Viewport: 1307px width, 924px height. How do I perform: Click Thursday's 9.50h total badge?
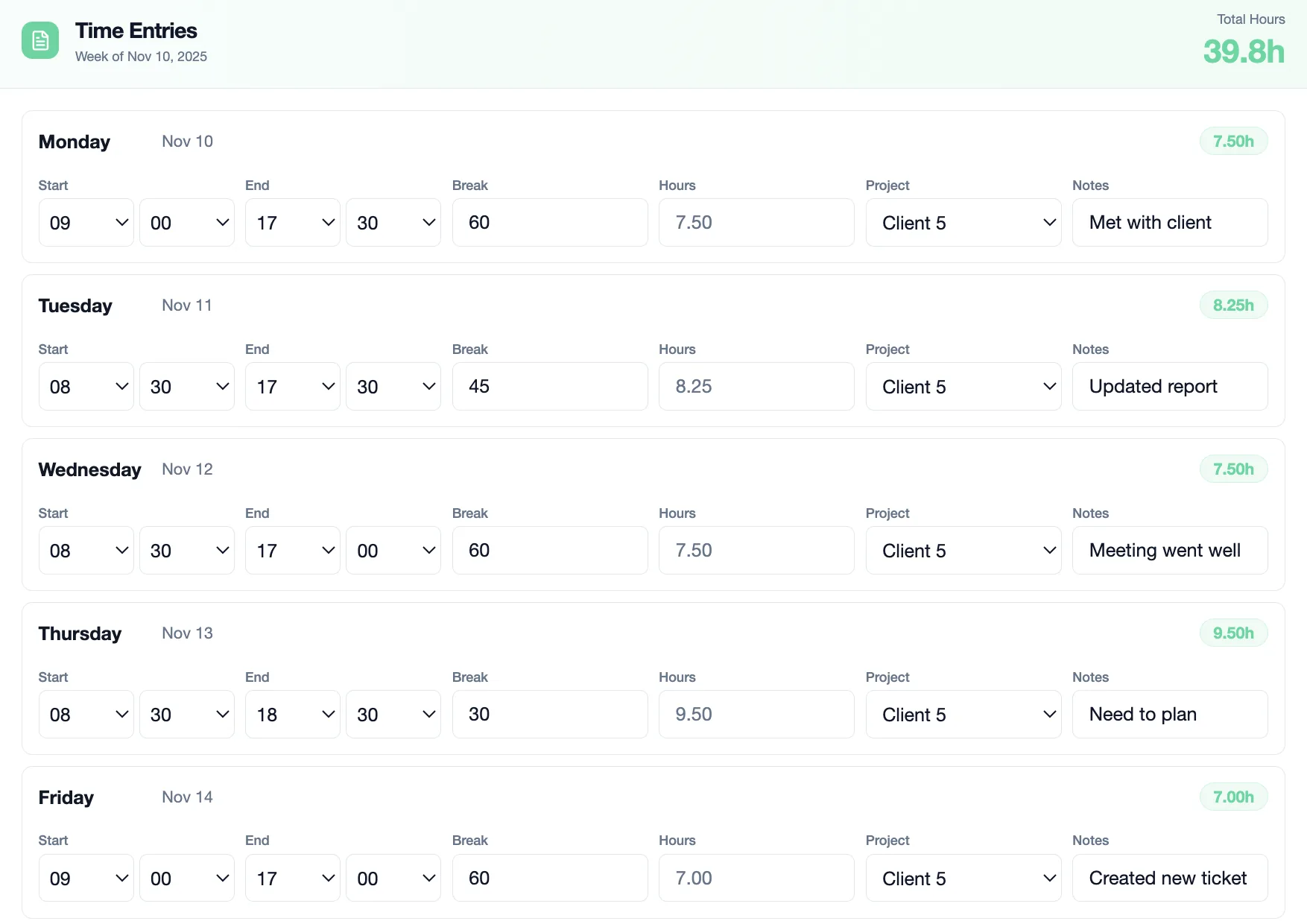click(1232, 633)
